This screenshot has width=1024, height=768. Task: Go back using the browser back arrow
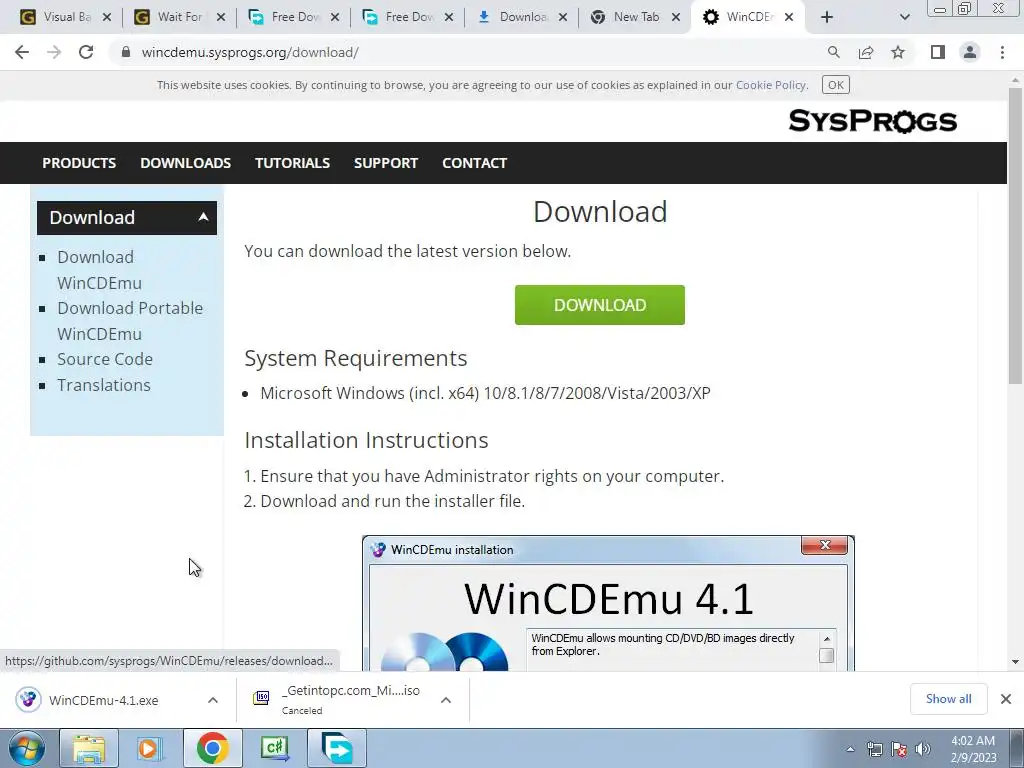22,52
